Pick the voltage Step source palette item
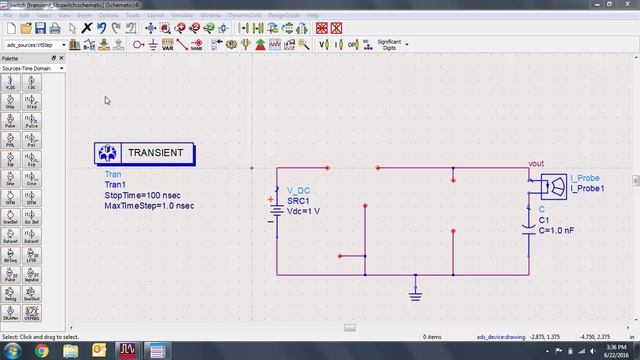The height and width of the screenshot is (360, 640). (11, 102)
